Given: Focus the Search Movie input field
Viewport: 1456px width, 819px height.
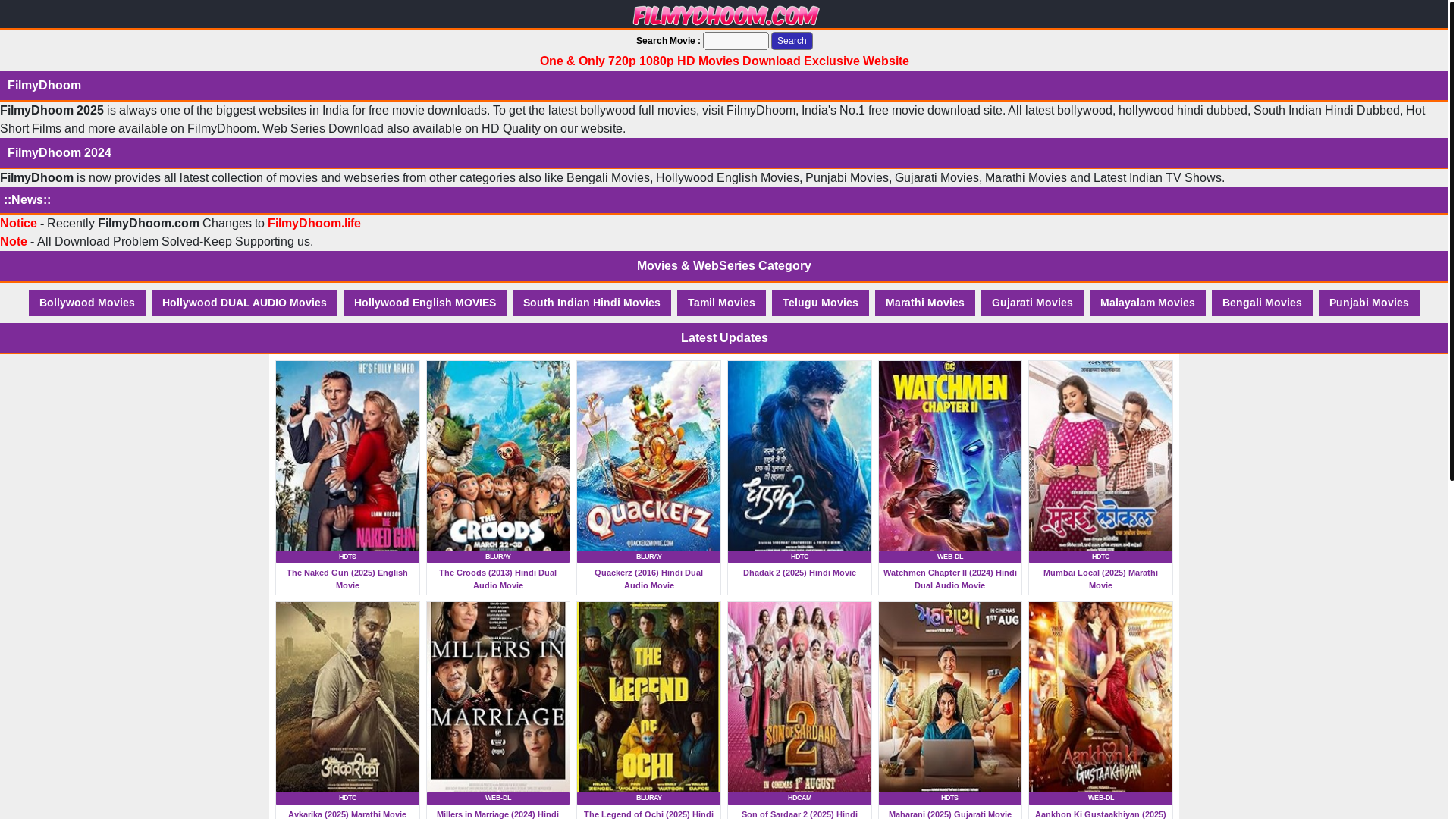Looking at the screenshot, I should click(736, 41).
